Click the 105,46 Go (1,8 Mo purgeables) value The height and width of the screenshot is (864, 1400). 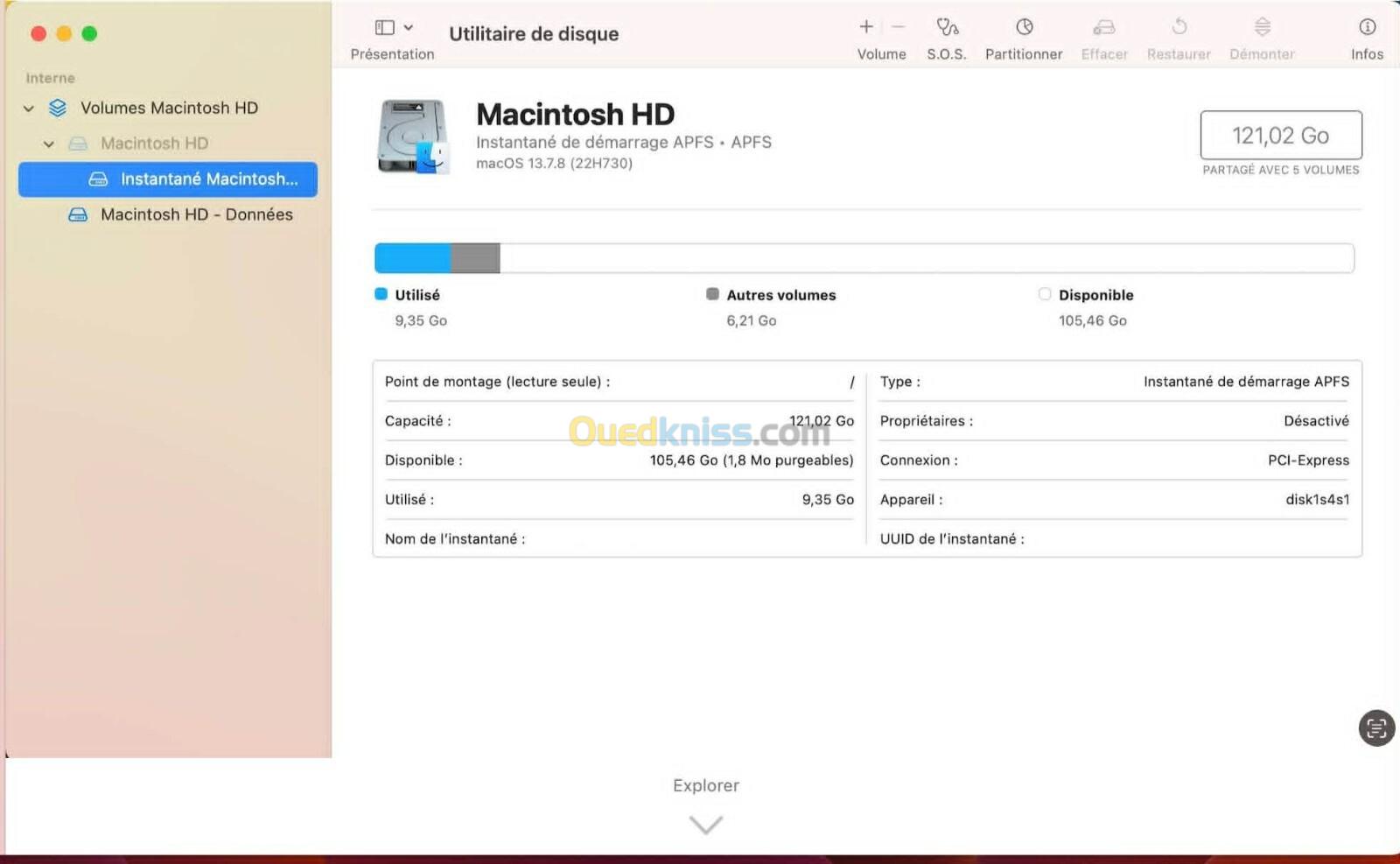pos(751,460)
